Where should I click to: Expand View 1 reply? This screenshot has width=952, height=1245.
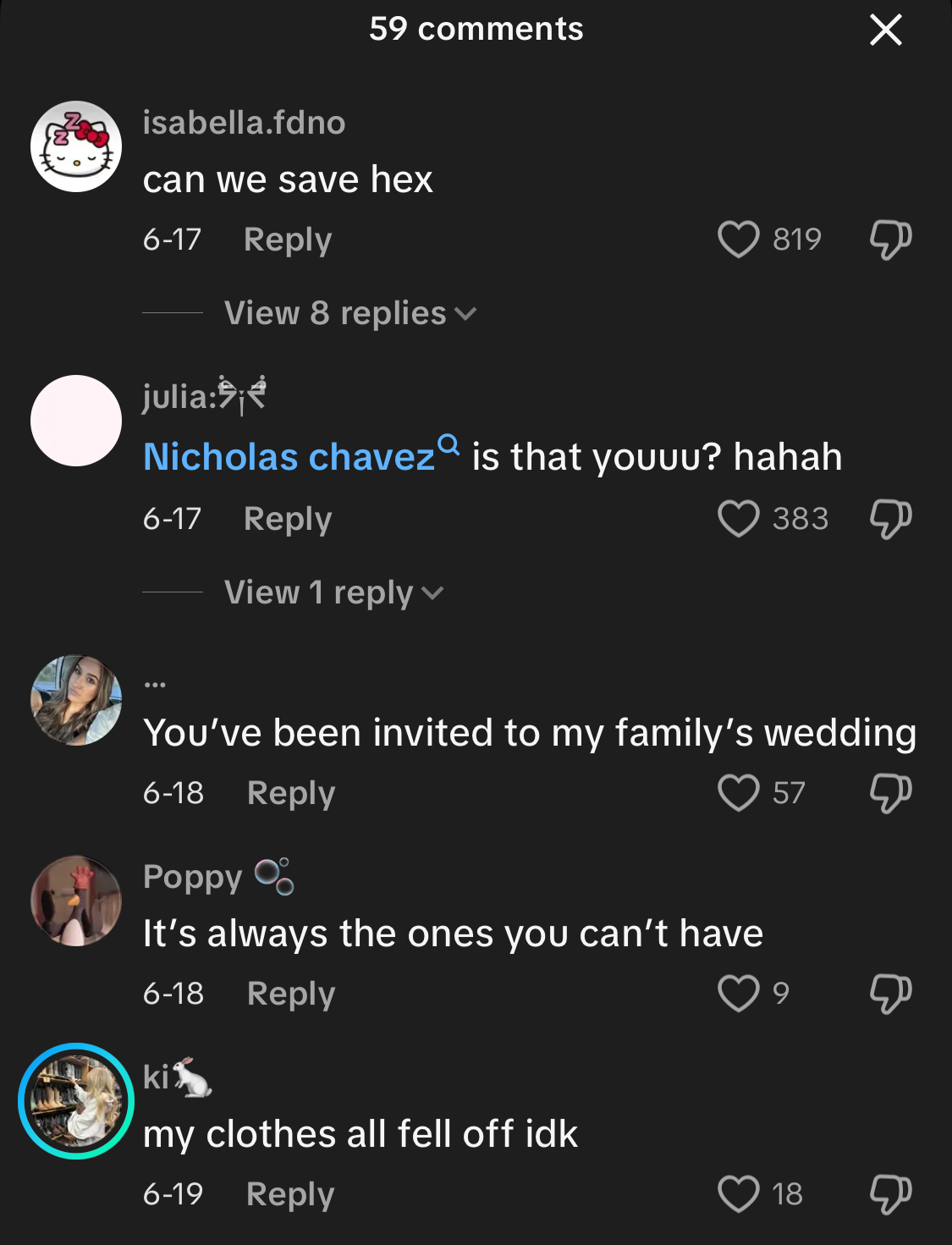click(333, 592)
